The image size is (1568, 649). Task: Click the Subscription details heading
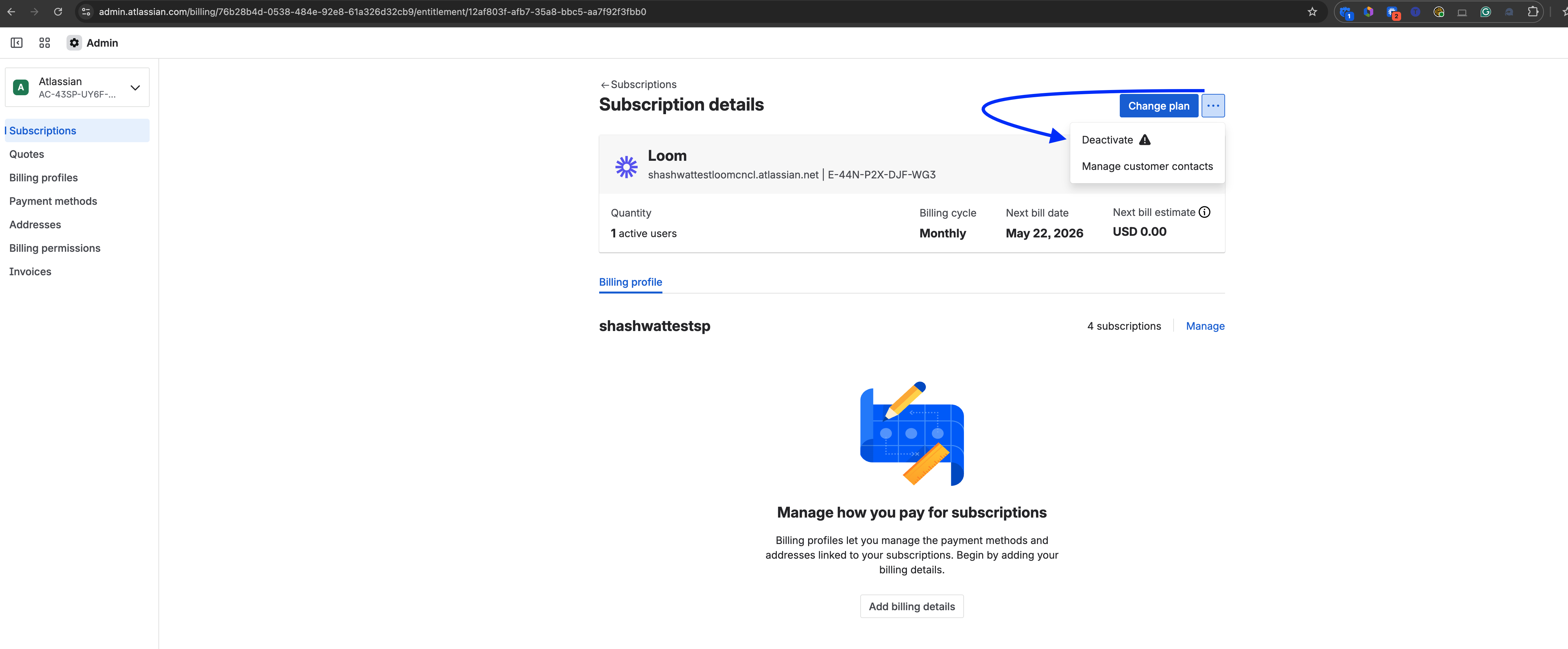(681, 105)
